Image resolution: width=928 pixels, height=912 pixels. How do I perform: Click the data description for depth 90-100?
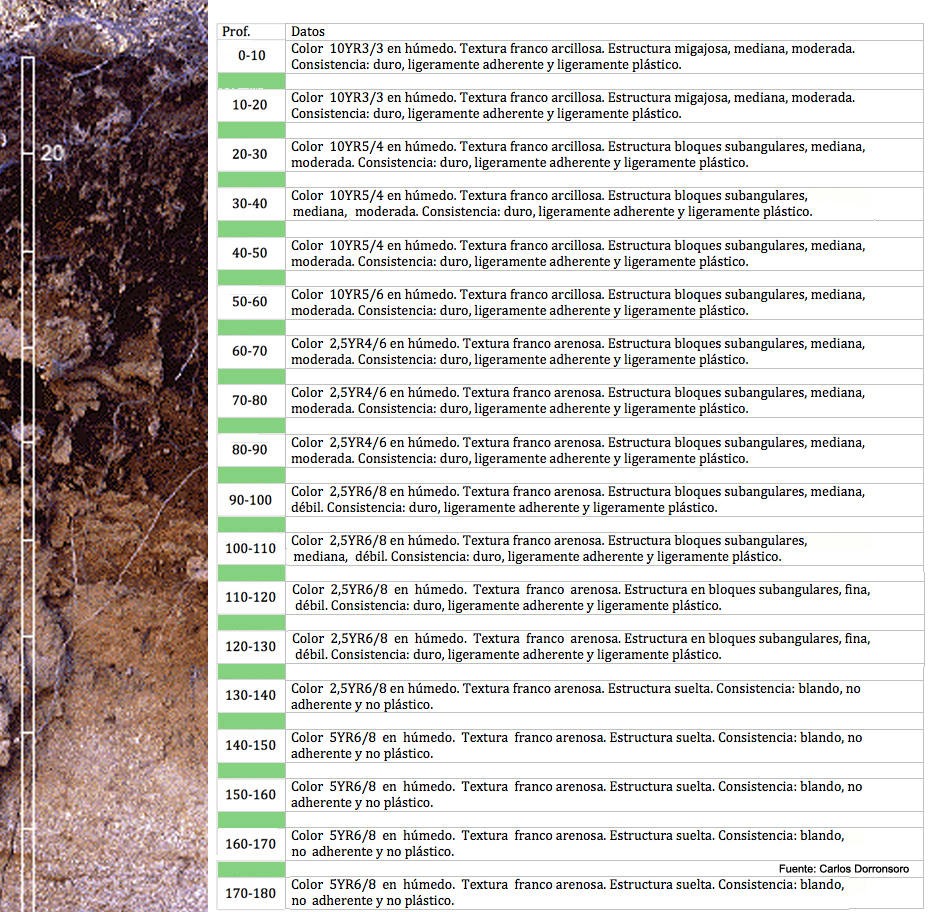604,499
